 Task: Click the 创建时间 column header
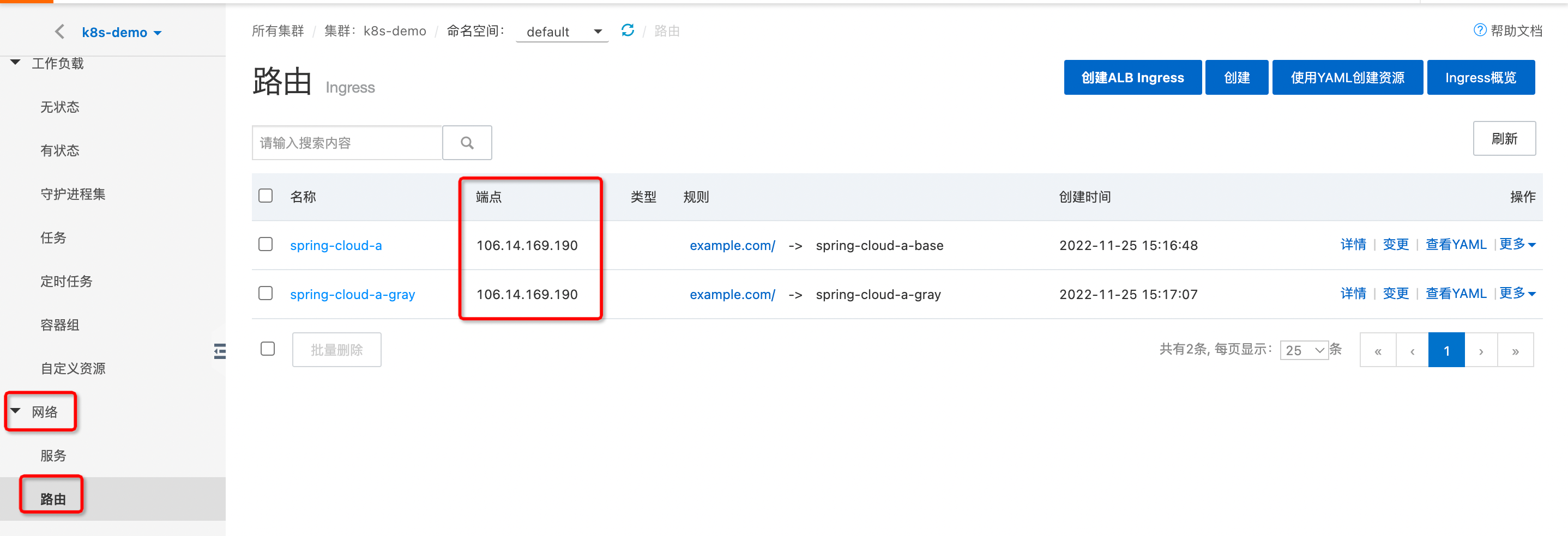tap(1085, 197)
